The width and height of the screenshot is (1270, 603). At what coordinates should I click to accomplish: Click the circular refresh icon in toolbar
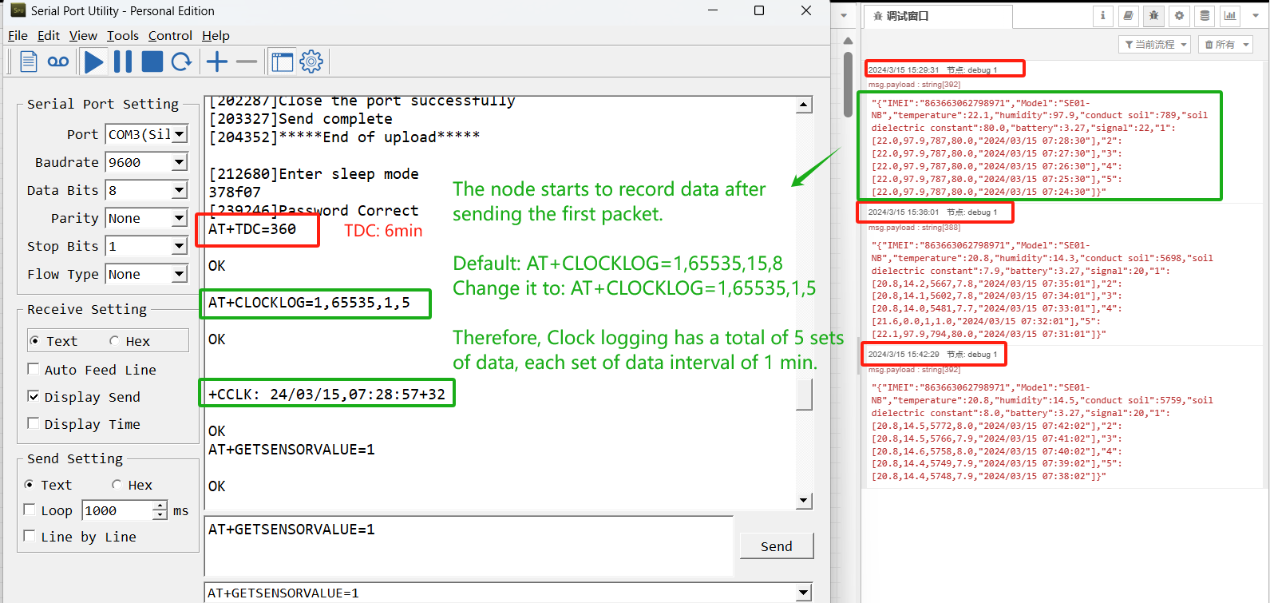pos(181,62)
